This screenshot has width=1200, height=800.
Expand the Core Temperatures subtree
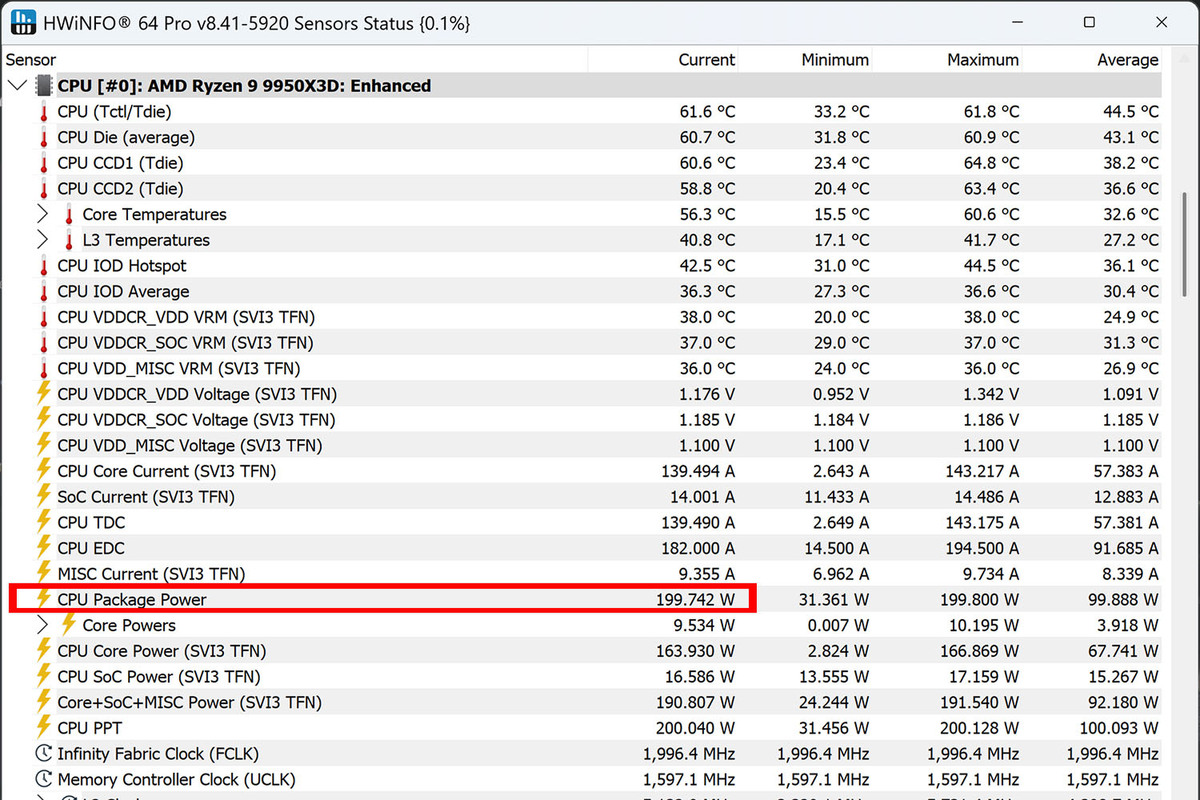pos(42,215)
